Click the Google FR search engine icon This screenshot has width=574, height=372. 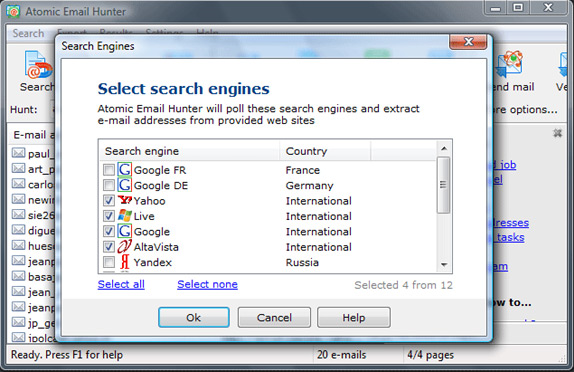coord(124,170)
